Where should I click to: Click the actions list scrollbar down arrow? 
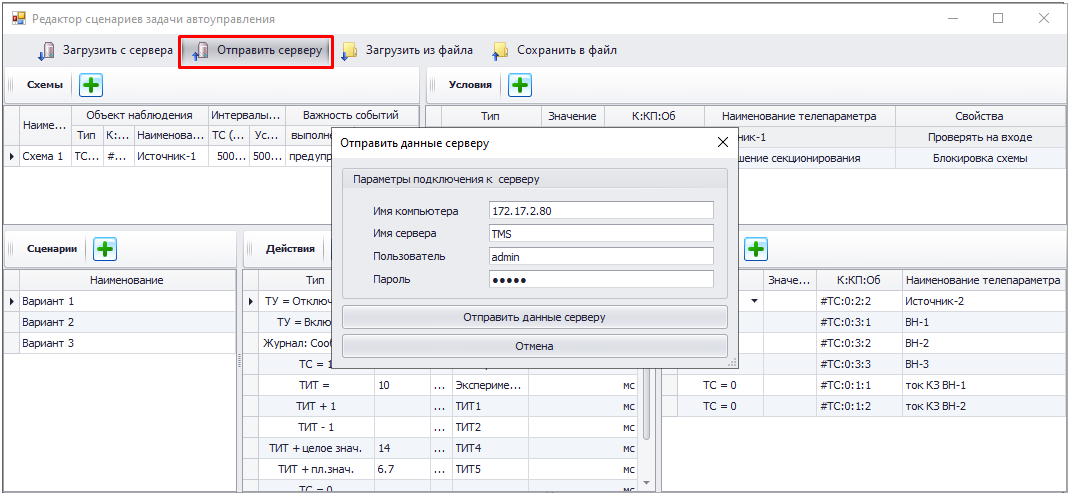[x=646, y=483]
